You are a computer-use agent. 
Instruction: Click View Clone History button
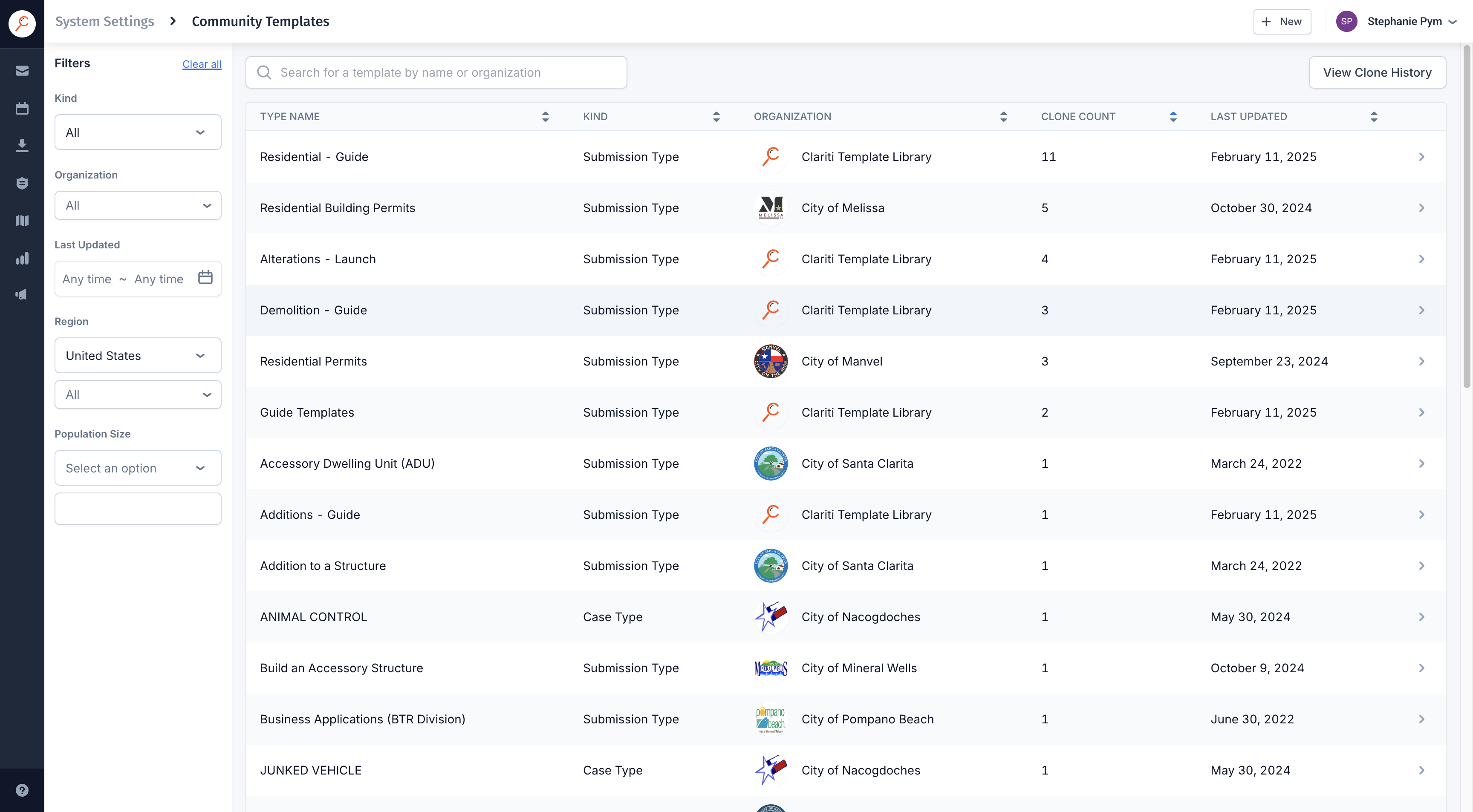[x=1377, y=72]
